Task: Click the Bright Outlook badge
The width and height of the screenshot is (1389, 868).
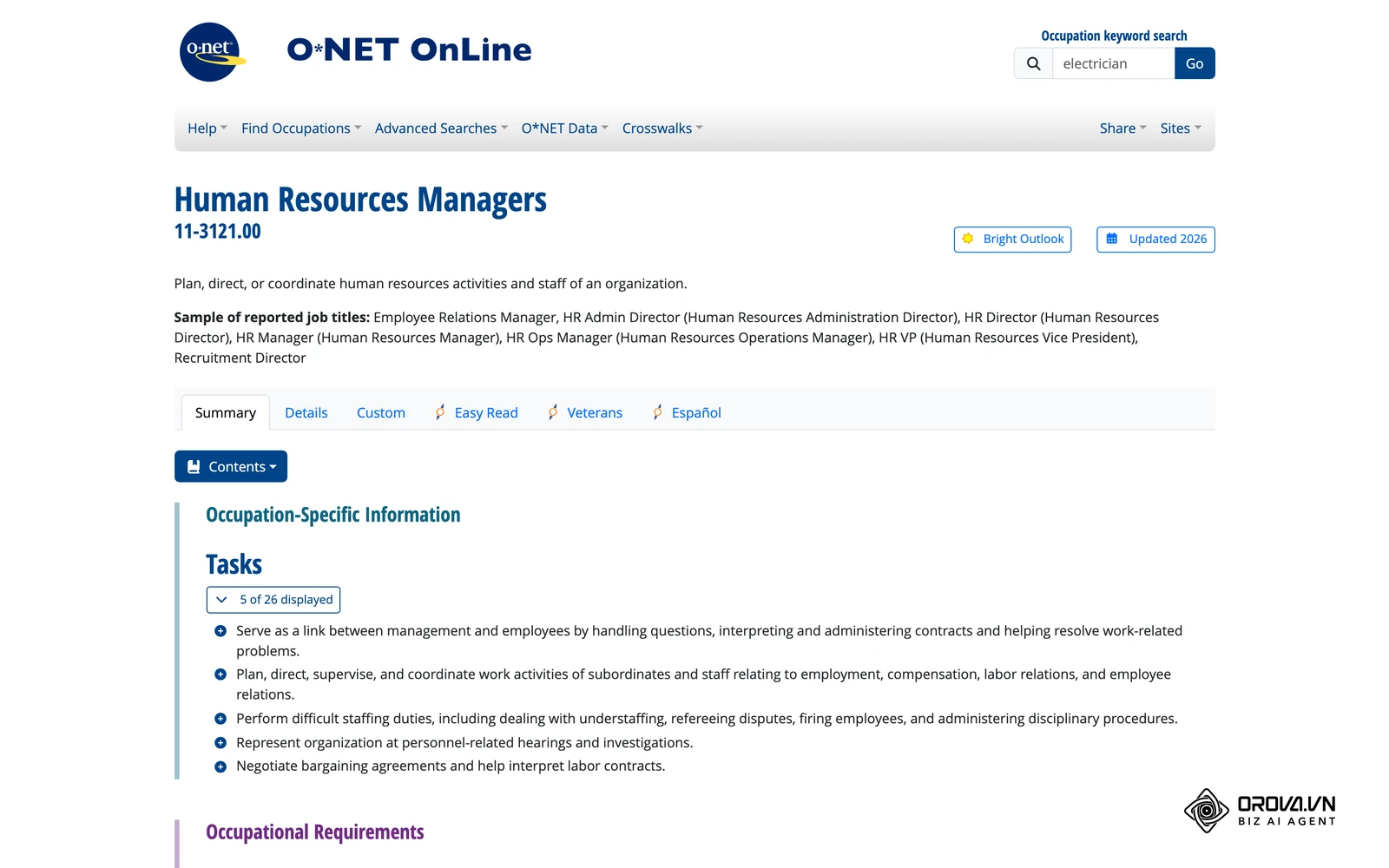Action: (x=1013, y=240)
